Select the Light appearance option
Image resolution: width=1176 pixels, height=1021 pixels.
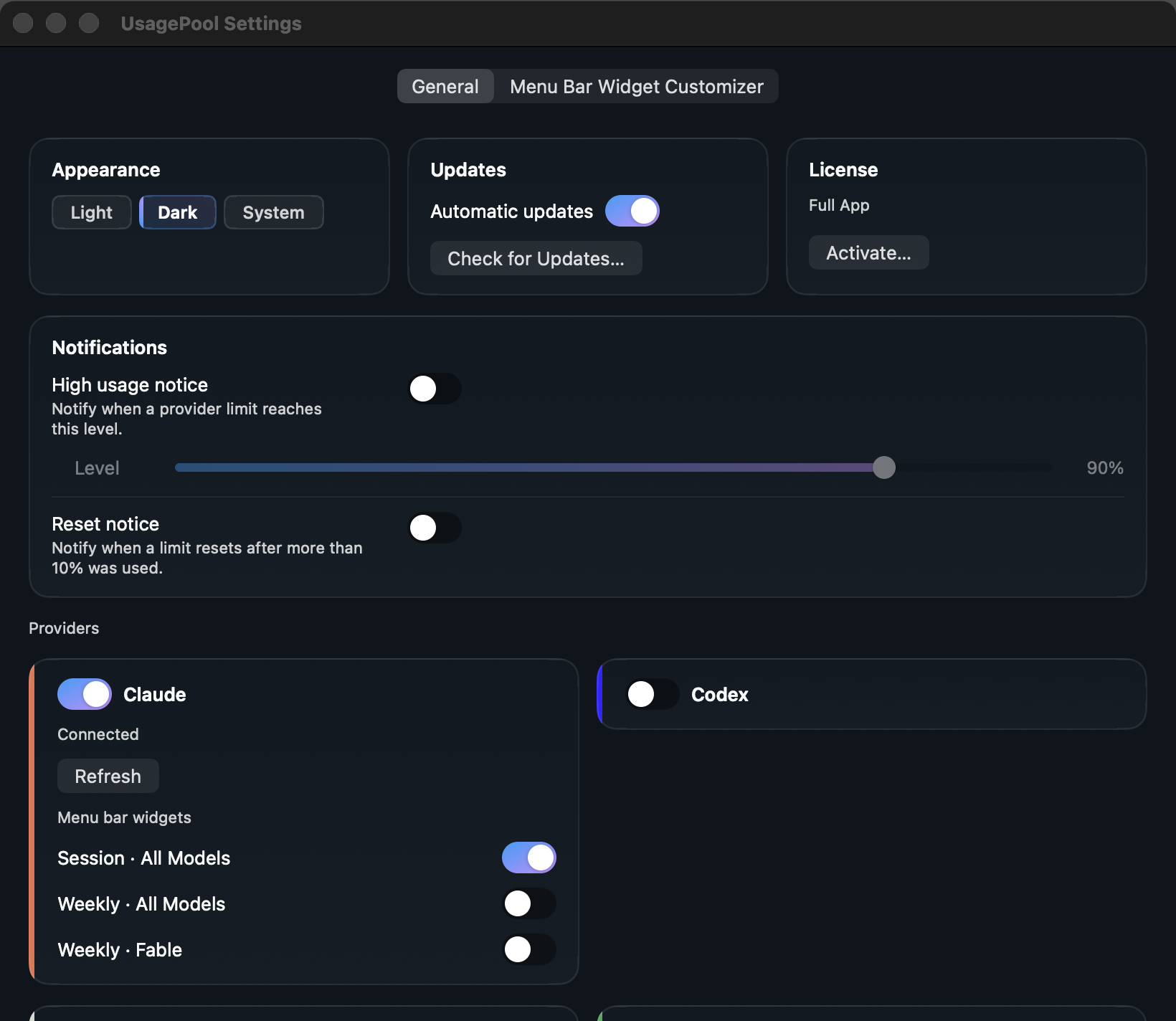92,212
